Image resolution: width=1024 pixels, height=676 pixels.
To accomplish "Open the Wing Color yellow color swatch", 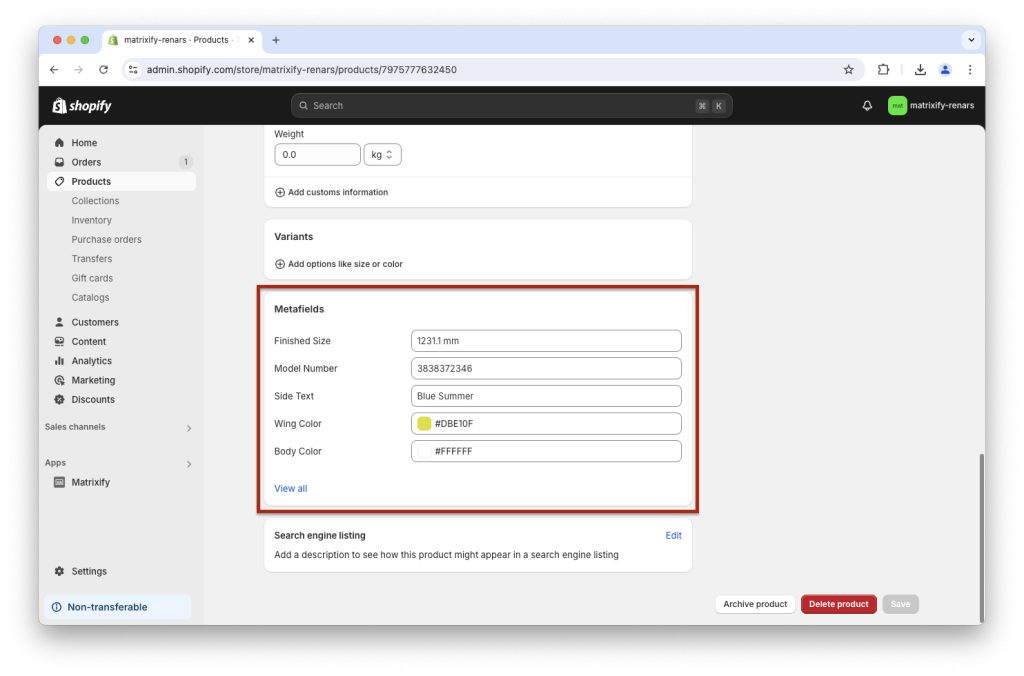I will 424,423.
